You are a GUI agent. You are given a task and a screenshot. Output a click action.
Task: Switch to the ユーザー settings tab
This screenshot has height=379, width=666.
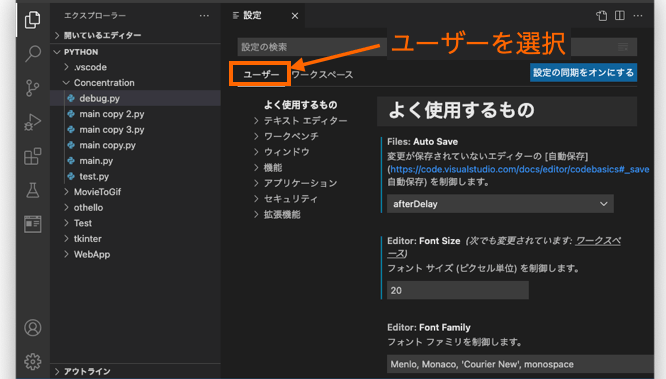pos(261,75)
